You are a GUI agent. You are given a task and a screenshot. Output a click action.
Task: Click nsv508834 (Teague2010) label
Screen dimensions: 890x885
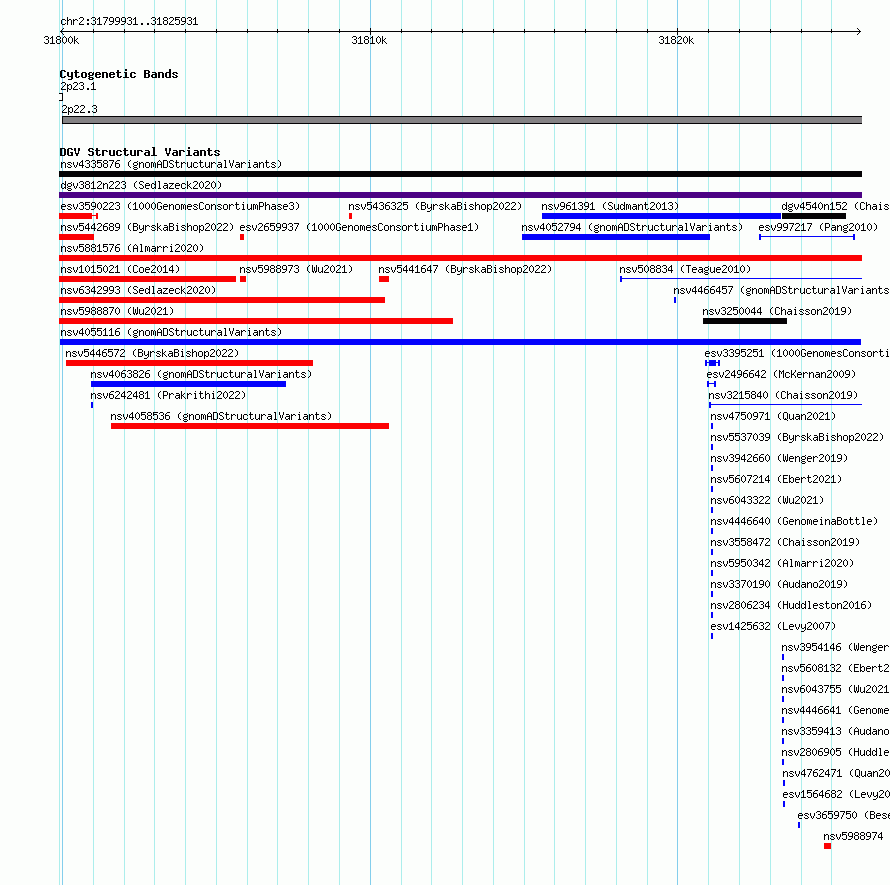(x=685, y=270)
